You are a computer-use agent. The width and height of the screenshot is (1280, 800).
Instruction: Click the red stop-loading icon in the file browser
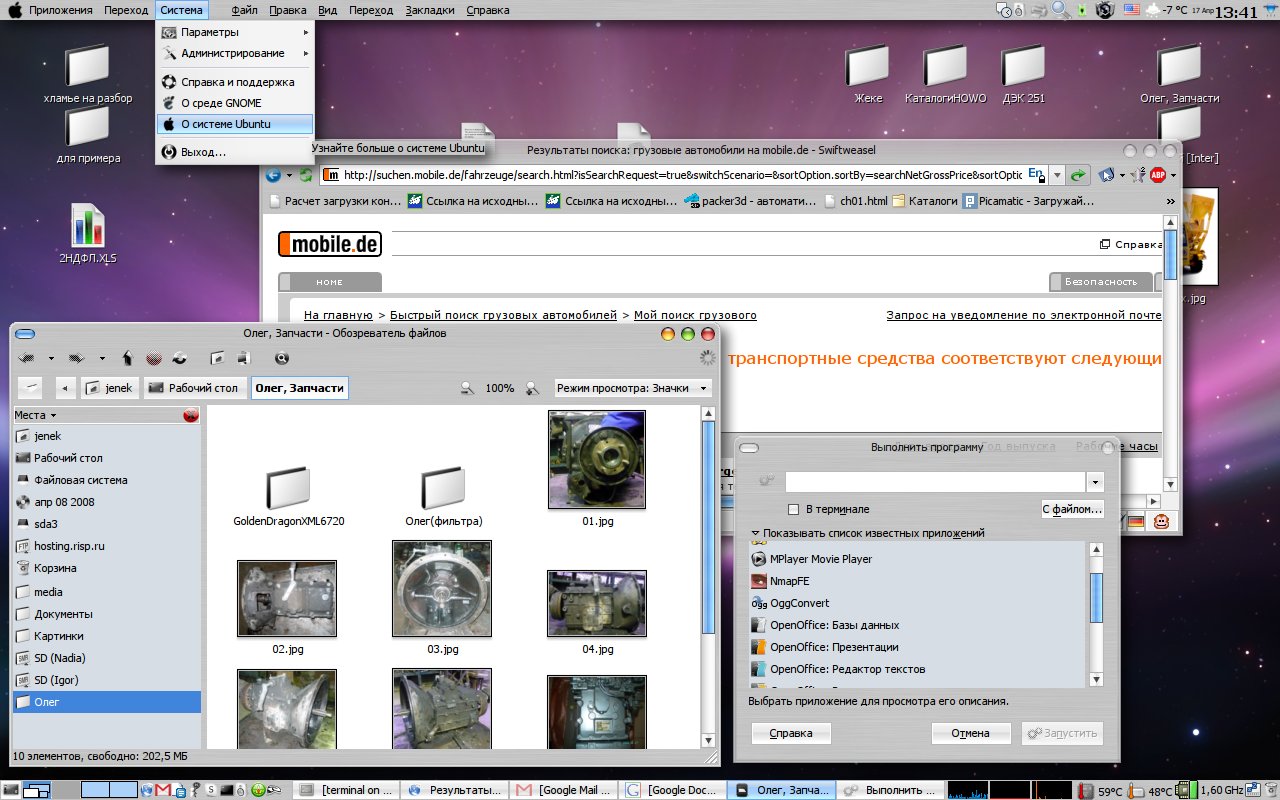[154, 357]
